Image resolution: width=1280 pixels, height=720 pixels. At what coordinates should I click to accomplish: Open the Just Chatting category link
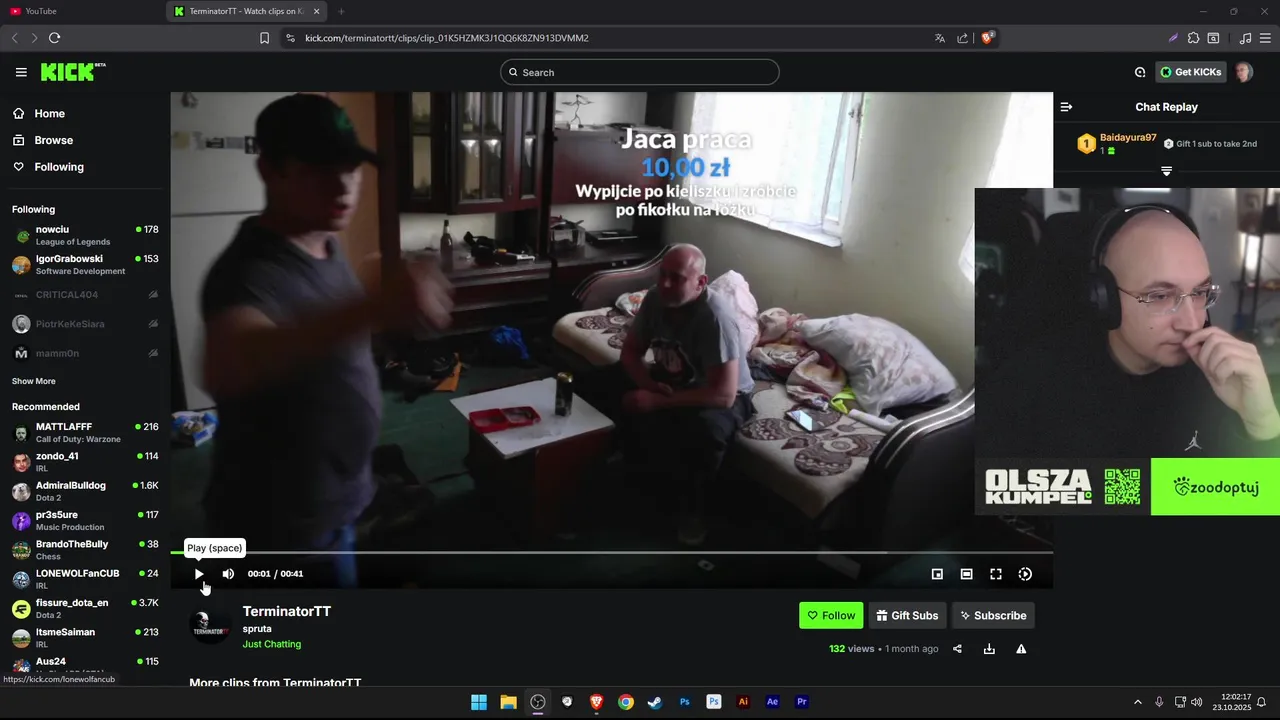pyautogui.click(x=271, y=644)
